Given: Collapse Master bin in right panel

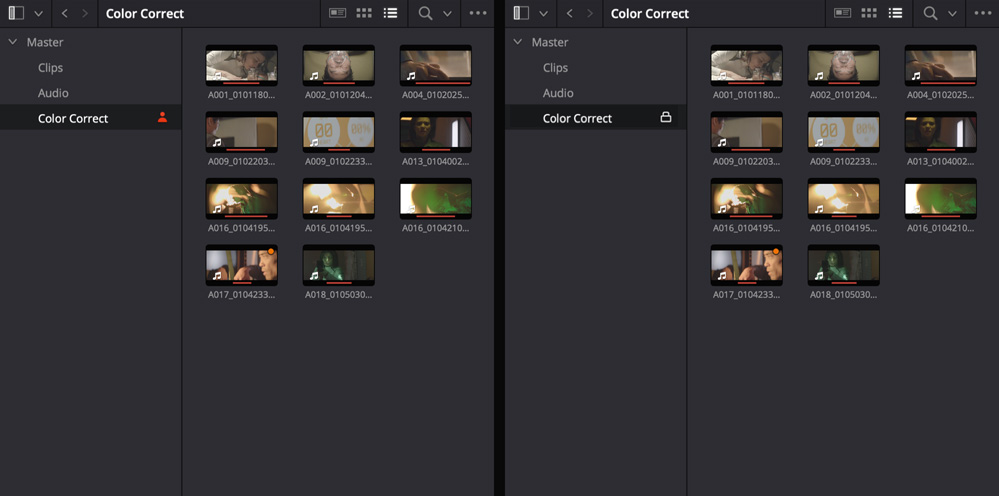Looking at the screenshot, I should 518,42.
